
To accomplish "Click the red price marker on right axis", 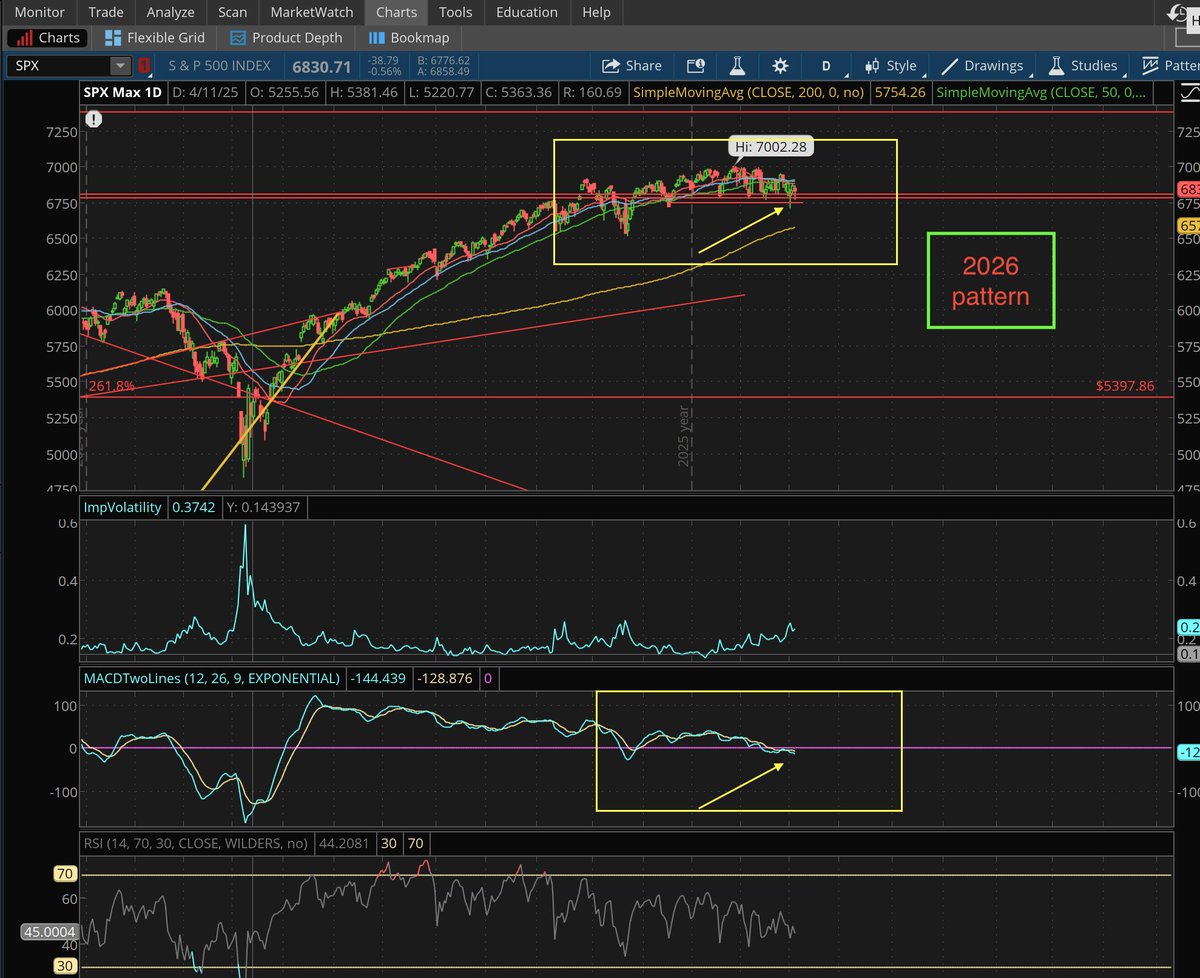I will point(1189,190).
